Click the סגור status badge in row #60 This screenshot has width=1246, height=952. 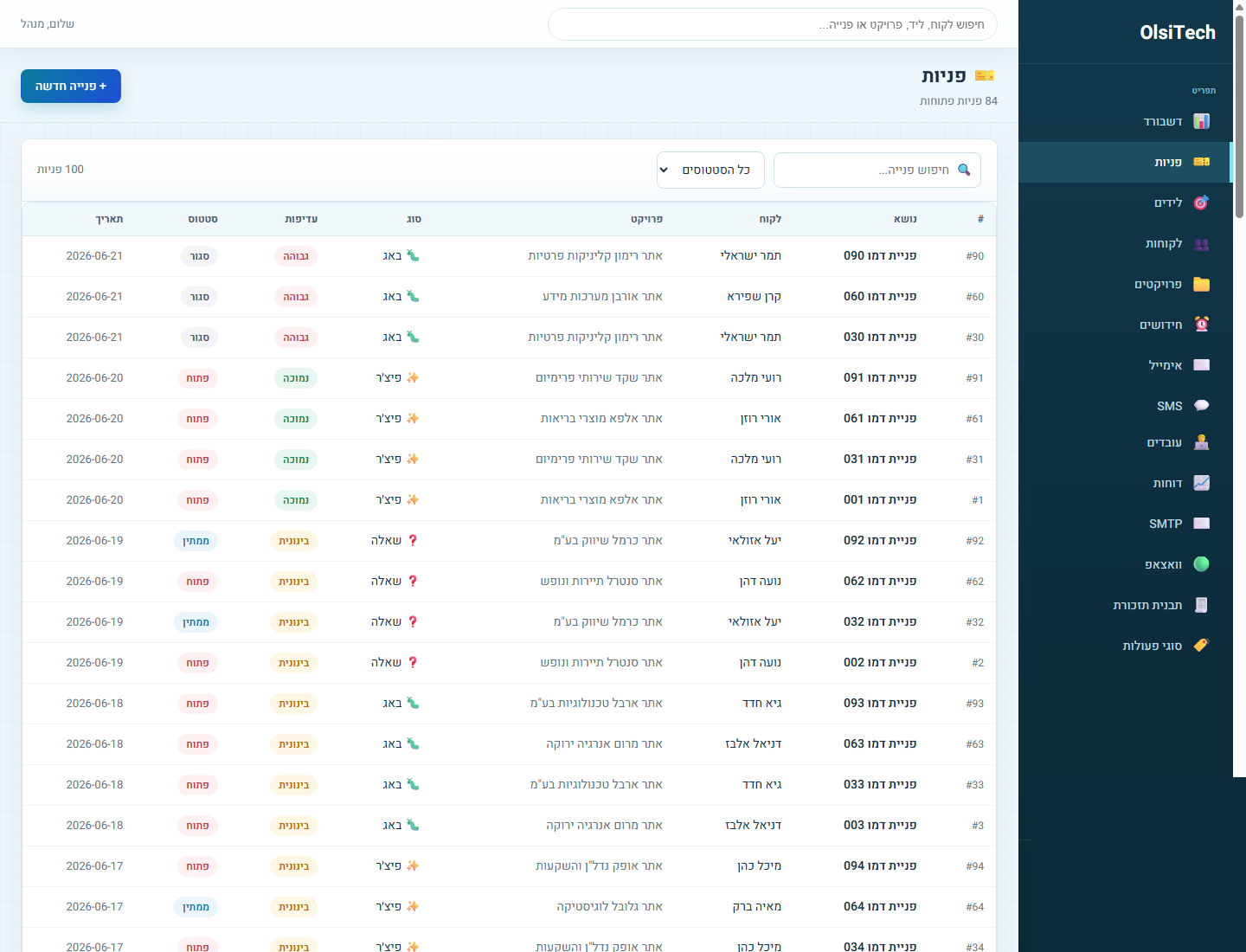click(x=200, y=297)
